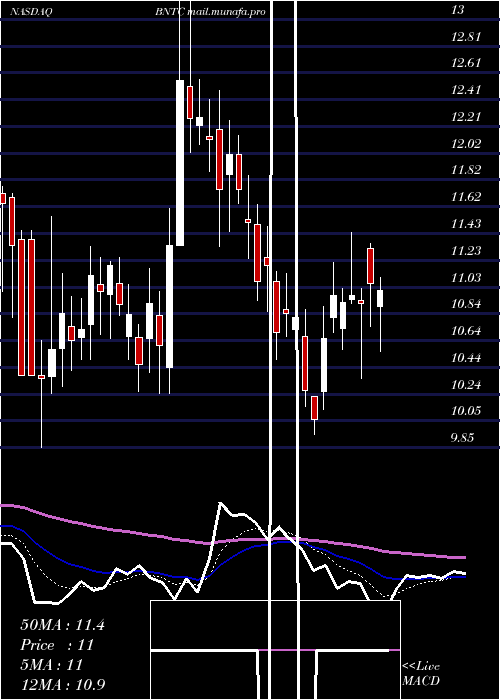
Task: Click the 10.44 price axis label
Action: pyautogui.click(x=466, y=358)
